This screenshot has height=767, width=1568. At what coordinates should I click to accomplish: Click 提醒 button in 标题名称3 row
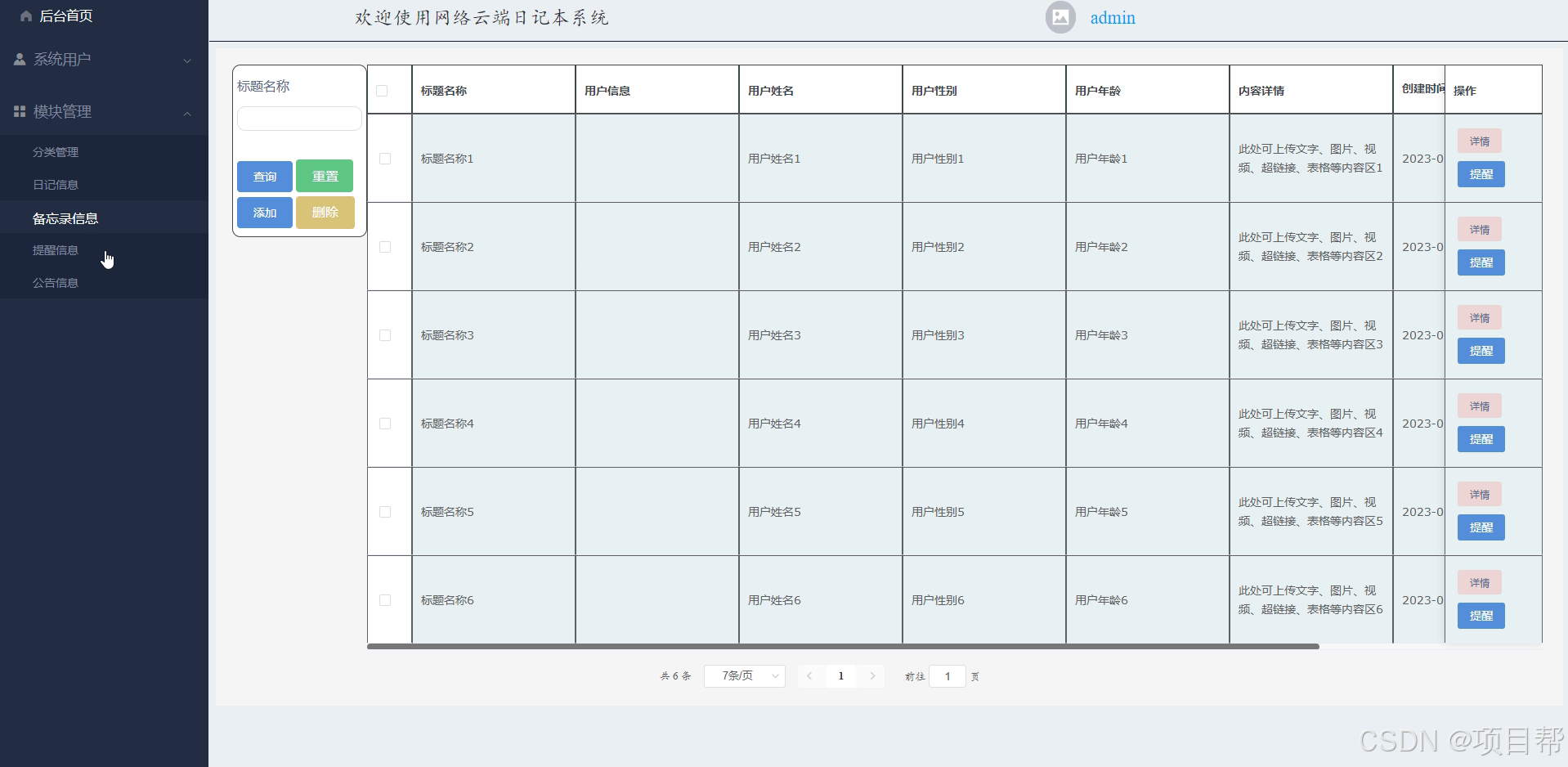(x=1481, y=351)
